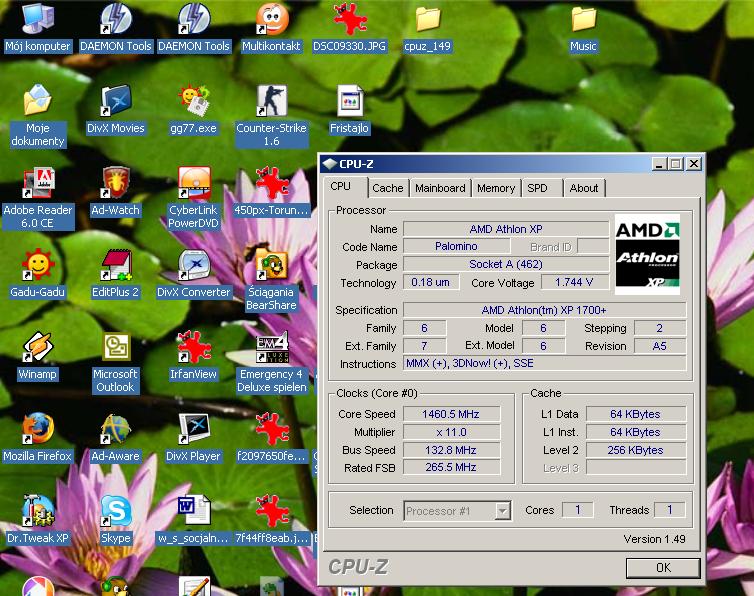Click the Microsoft Outlook desktop icon
Image resolution: width=754 pixels, height=596 pixels.
point(116,347)
